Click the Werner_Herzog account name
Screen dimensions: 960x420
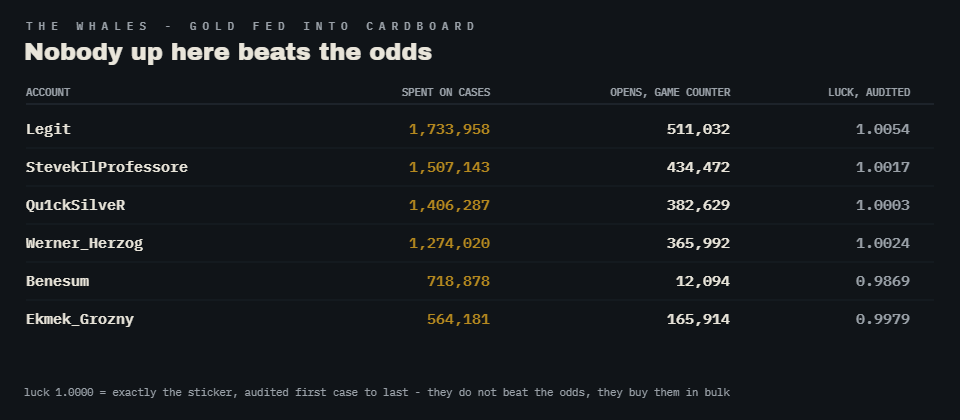pos(84,244)
